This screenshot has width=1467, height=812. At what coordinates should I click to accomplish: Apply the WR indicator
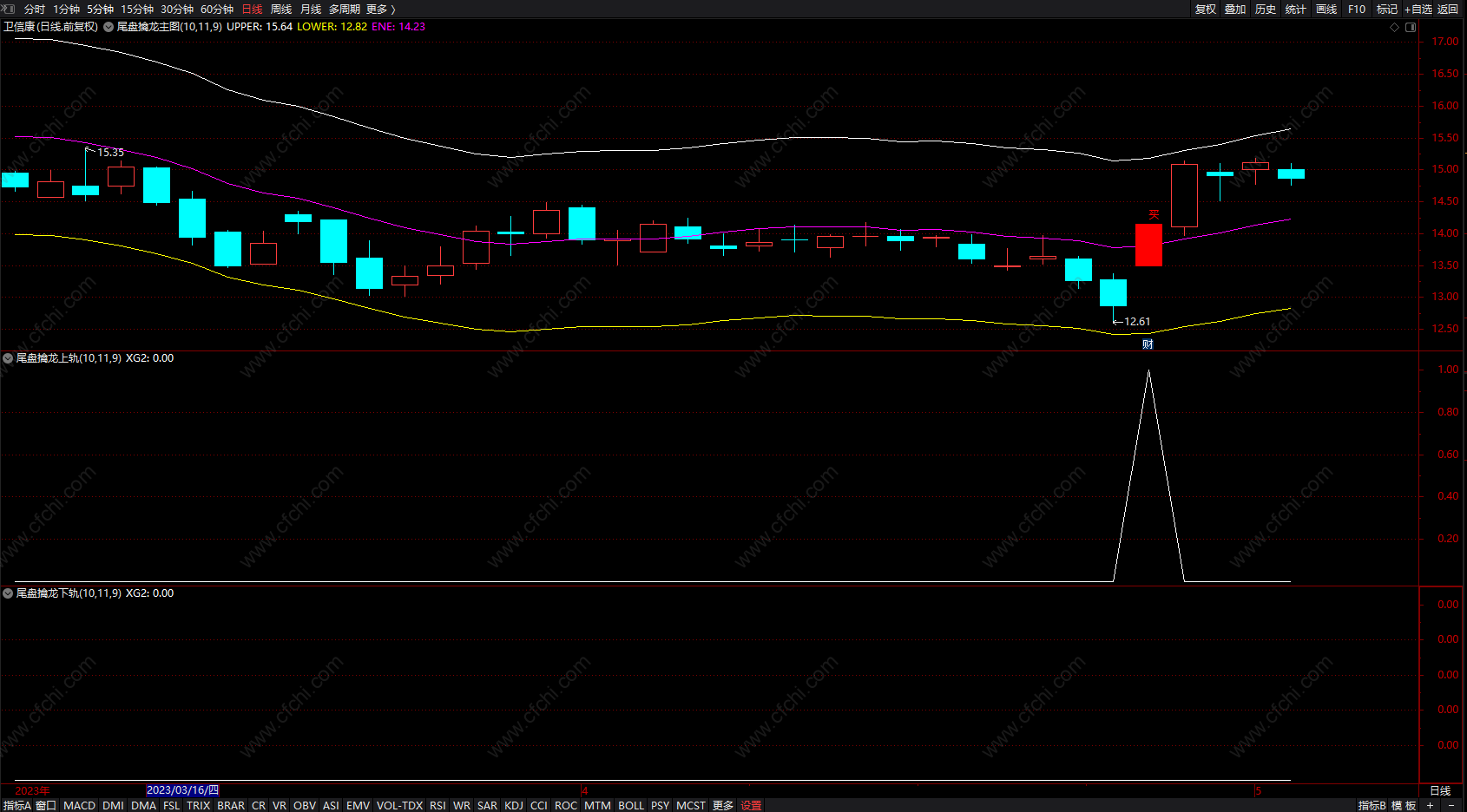pos(462,806)
